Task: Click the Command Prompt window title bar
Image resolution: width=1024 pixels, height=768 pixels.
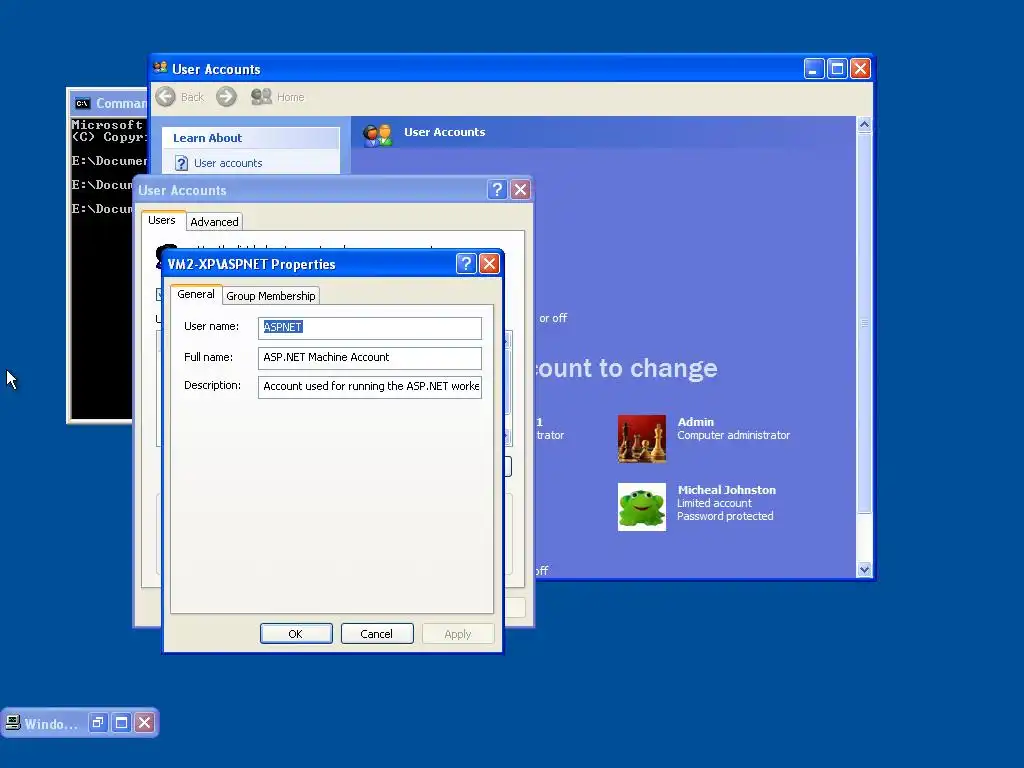Action: point(108,103)
